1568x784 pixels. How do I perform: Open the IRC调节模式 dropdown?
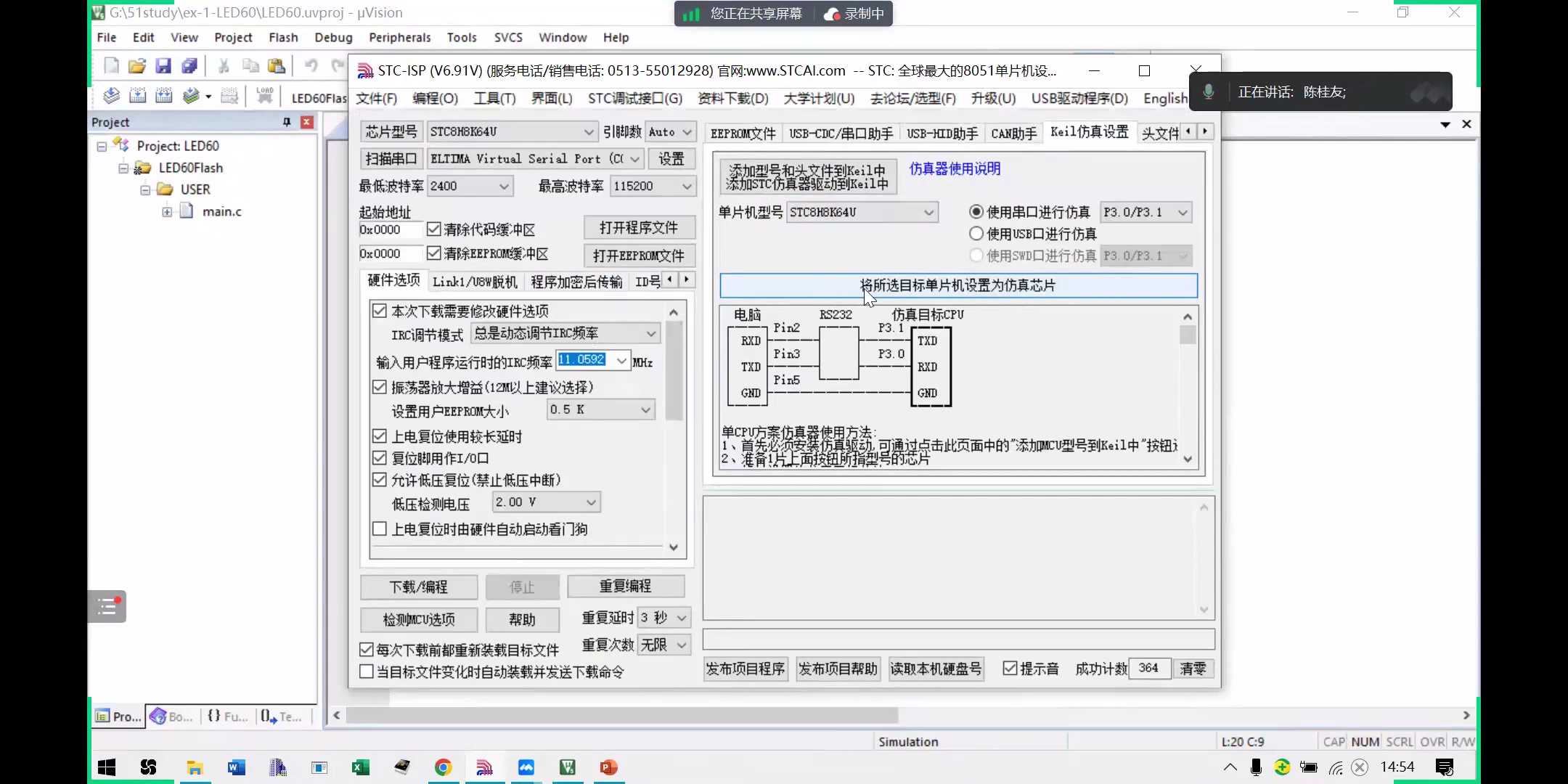click(x=565, y=333)
